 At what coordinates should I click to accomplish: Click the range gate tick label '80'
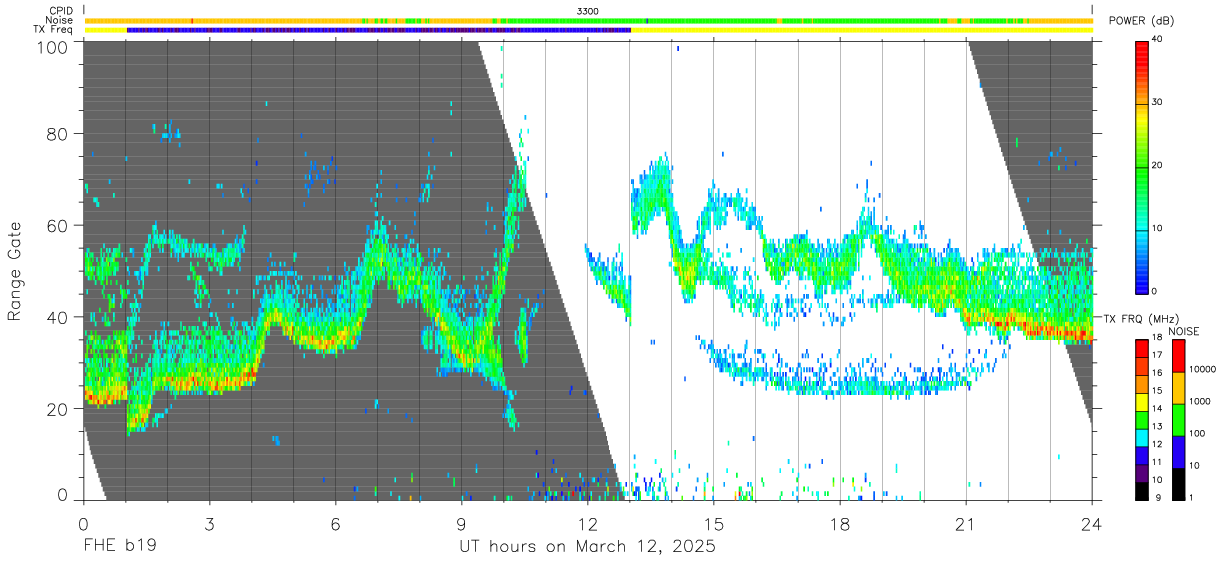[x=58, y=133]
